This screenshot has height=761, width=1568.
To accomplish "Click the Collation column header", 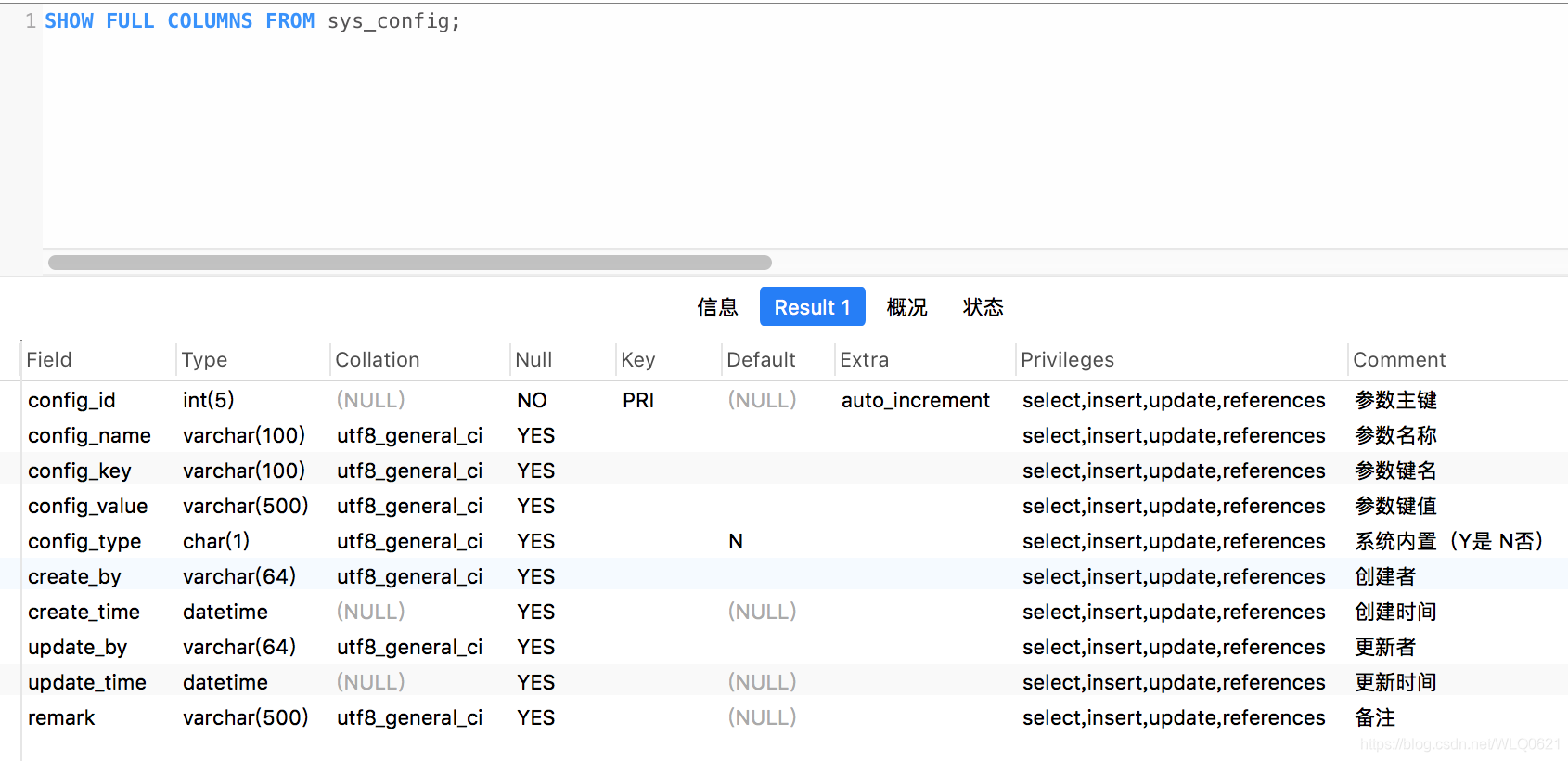I will [x=378, y=359].
